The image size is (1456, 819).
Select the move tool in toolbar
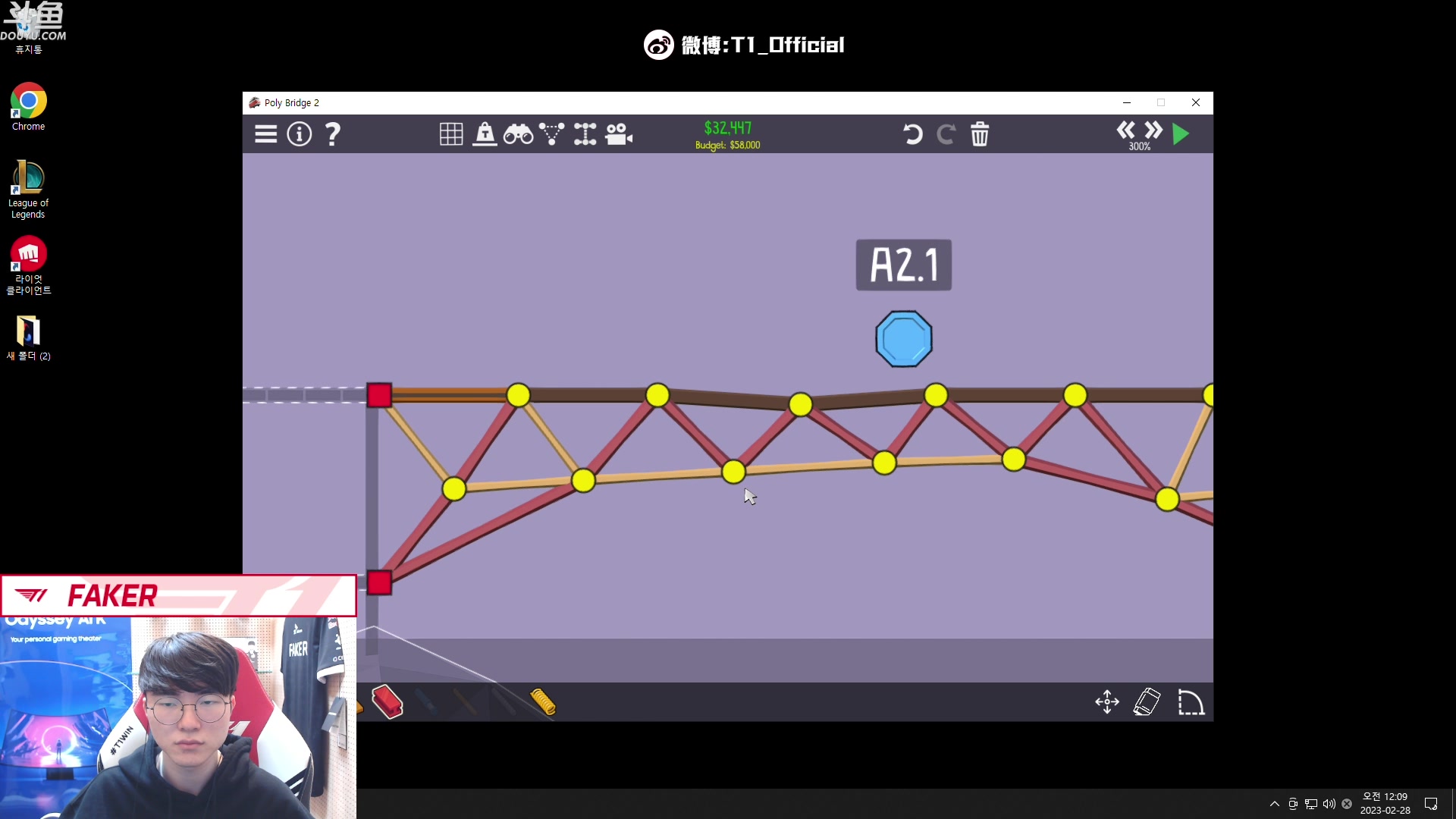[x=1107, y=702]
